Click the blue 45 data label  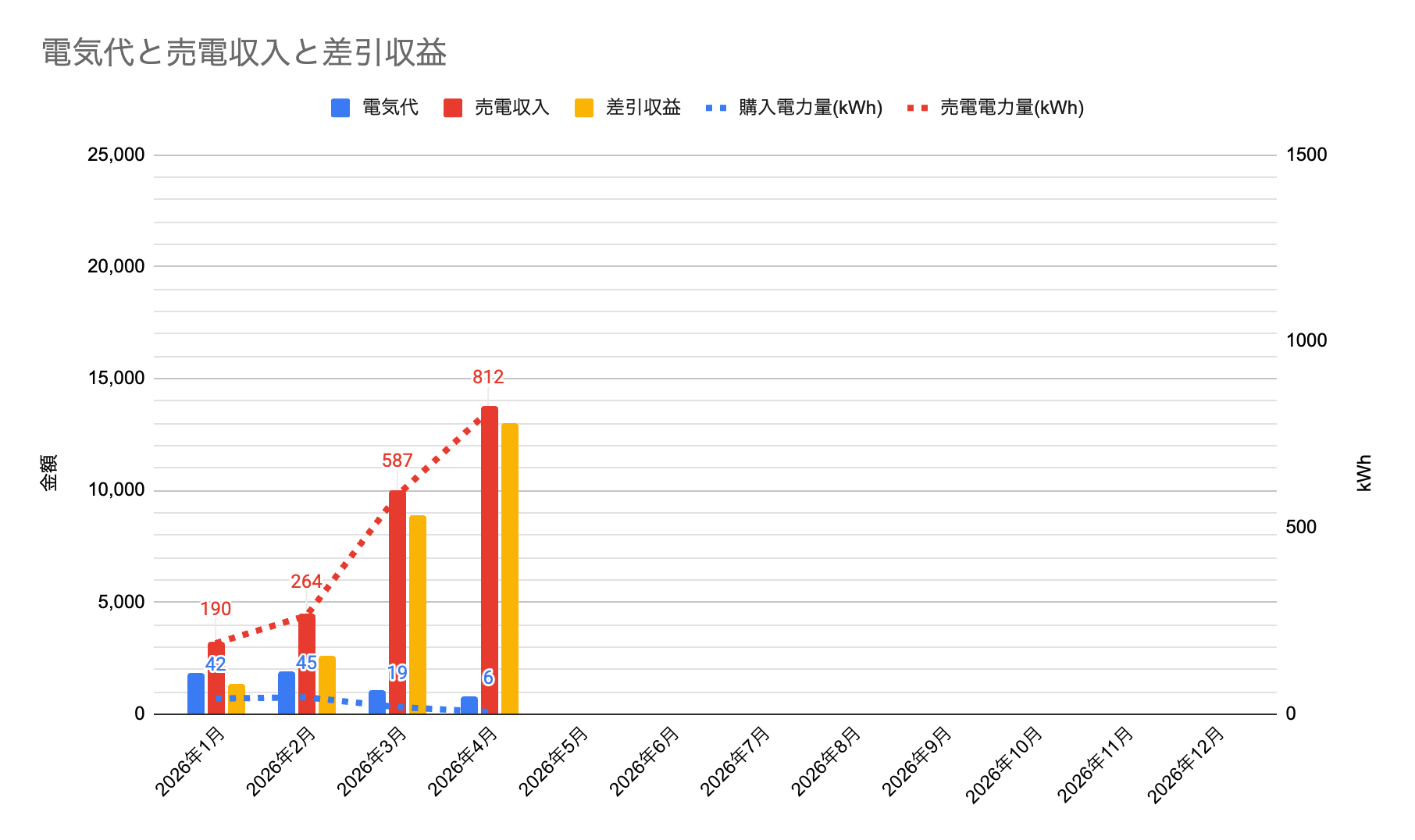(306, 663)
